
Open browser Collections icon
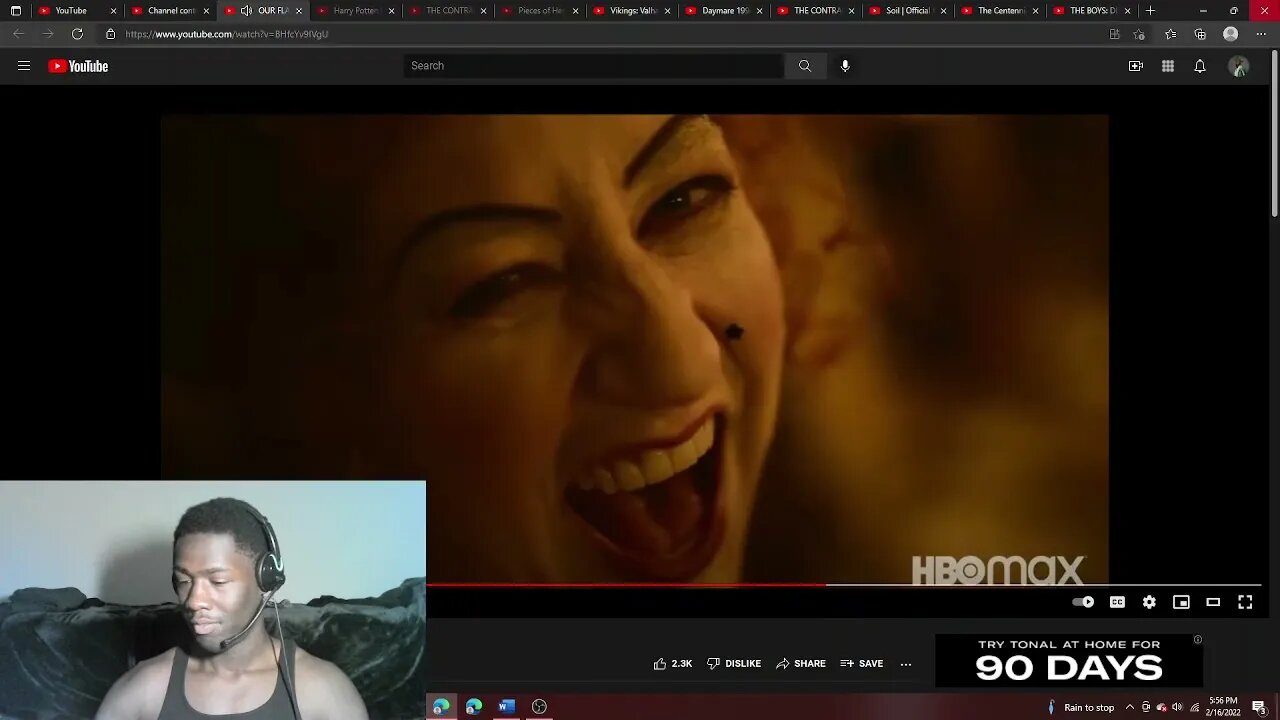tap(1200, 34)
